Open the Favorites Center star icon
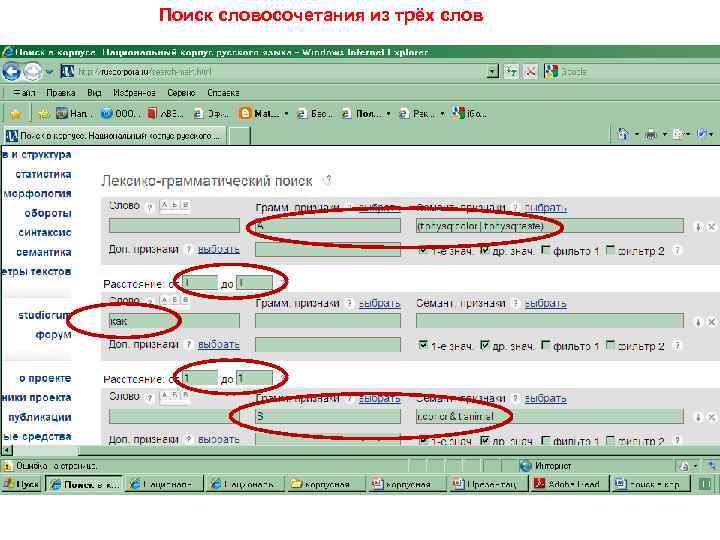The height and width of the screenshot is (540, 720). tap(16, 113)
